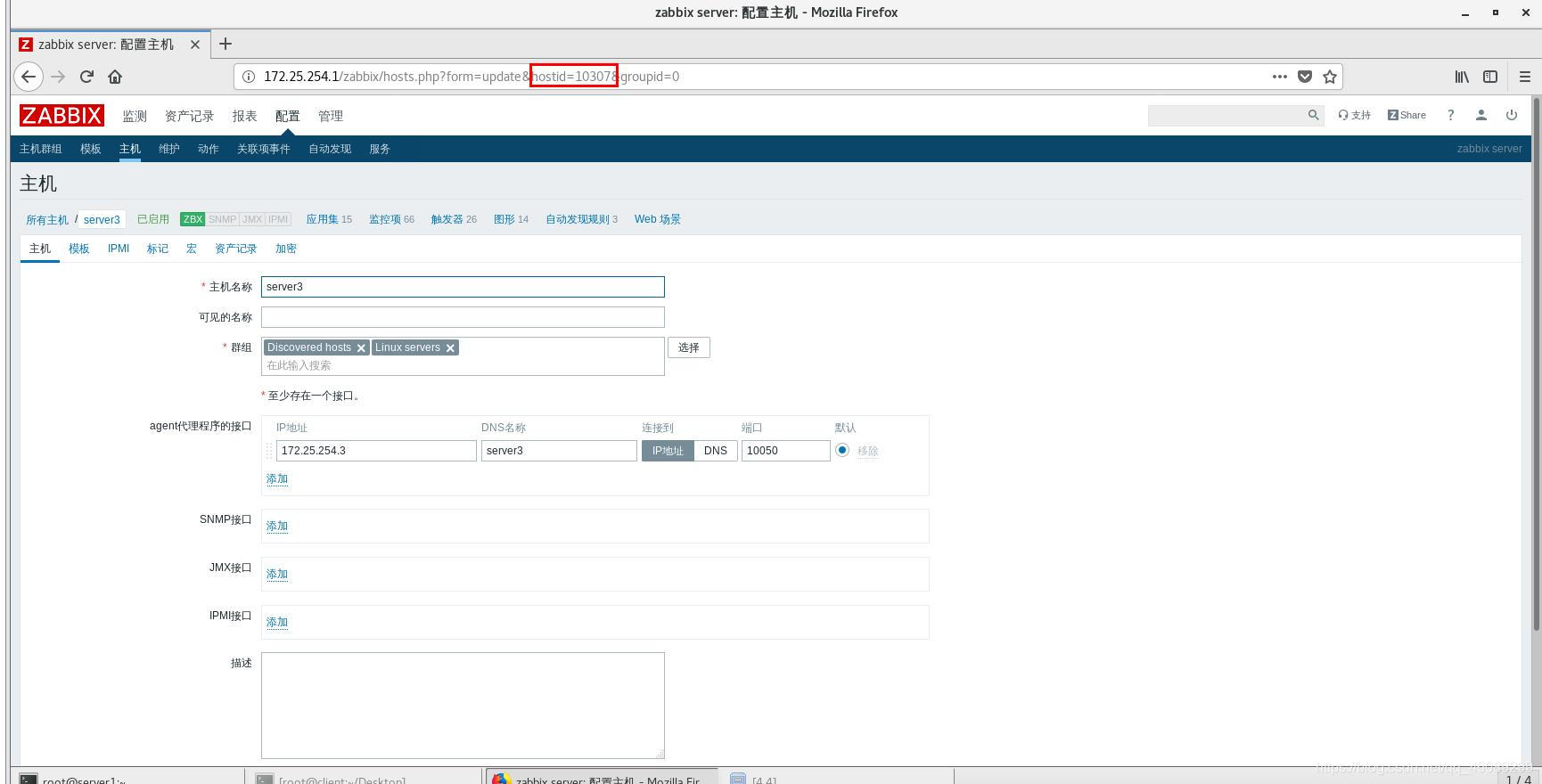Click the Zabbix search magnifier icon
Image resolution: width=1542 pixels, height=784 pixels.
[1313, 115]
